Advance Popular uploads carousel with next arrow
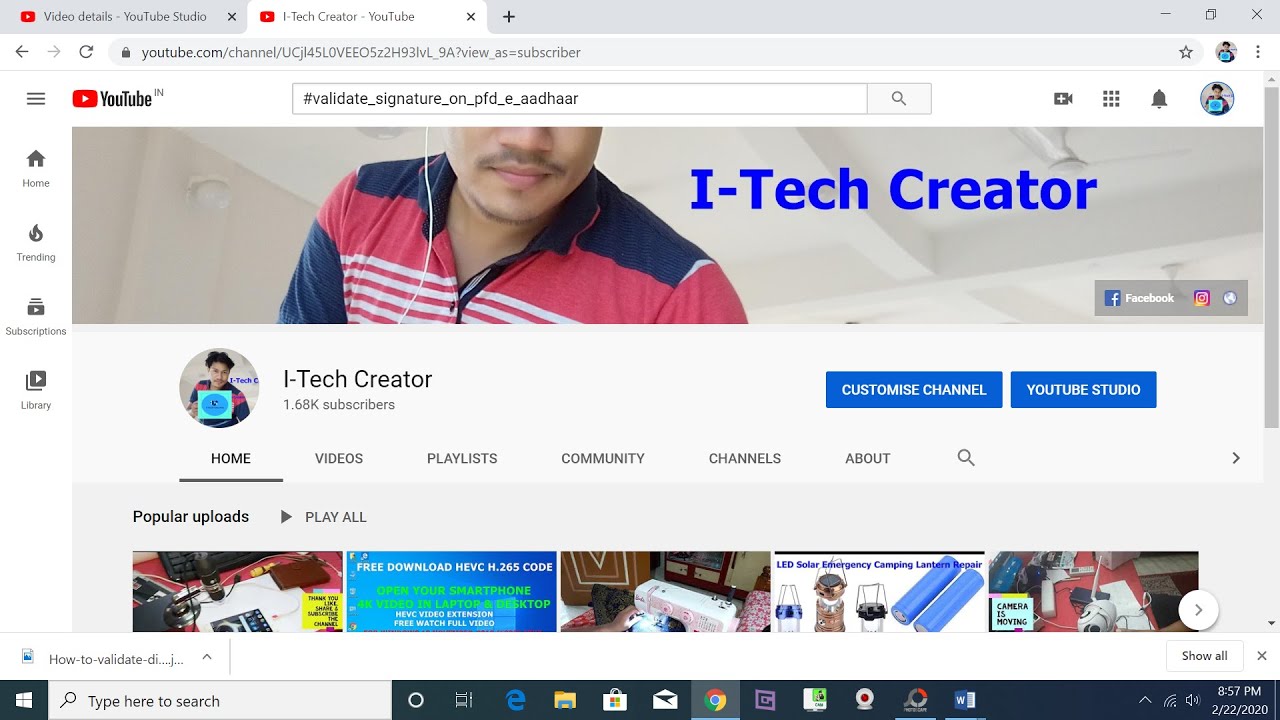The width and height of the screenshot is (1280, 720). (1198, 610)
